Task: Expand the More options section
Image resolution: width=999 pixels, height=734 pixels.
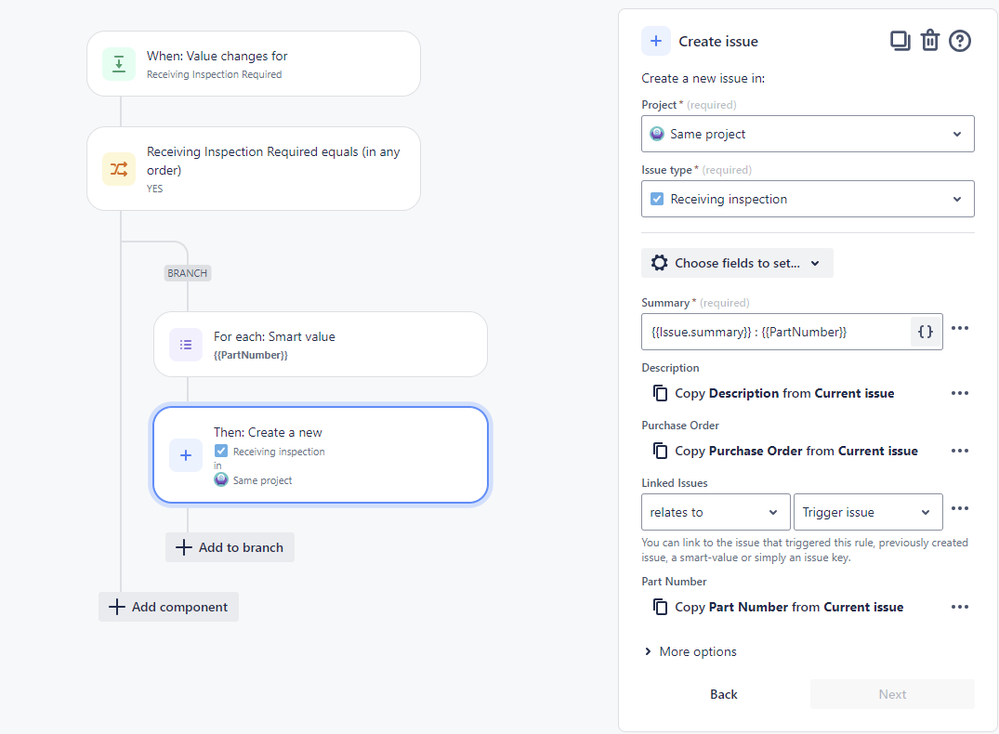Action: pos(691,651)
